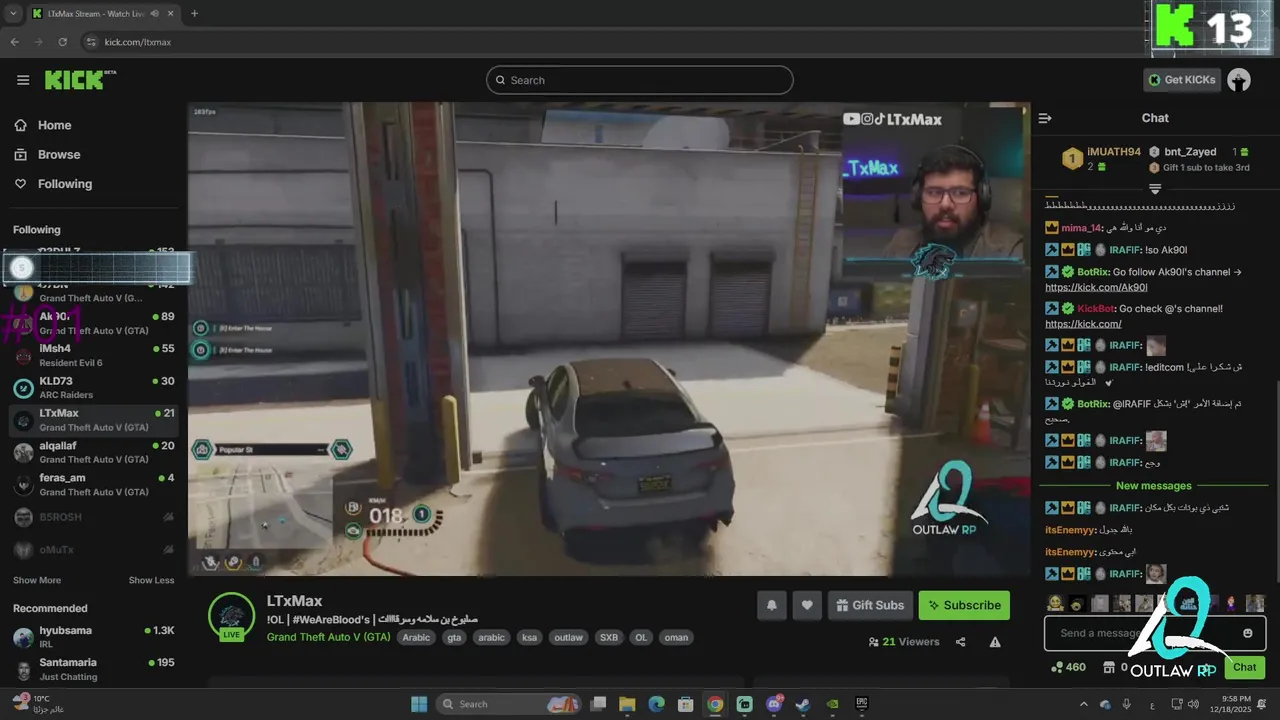
Task: Select the oman tag
Action: [x=676, y=638]
